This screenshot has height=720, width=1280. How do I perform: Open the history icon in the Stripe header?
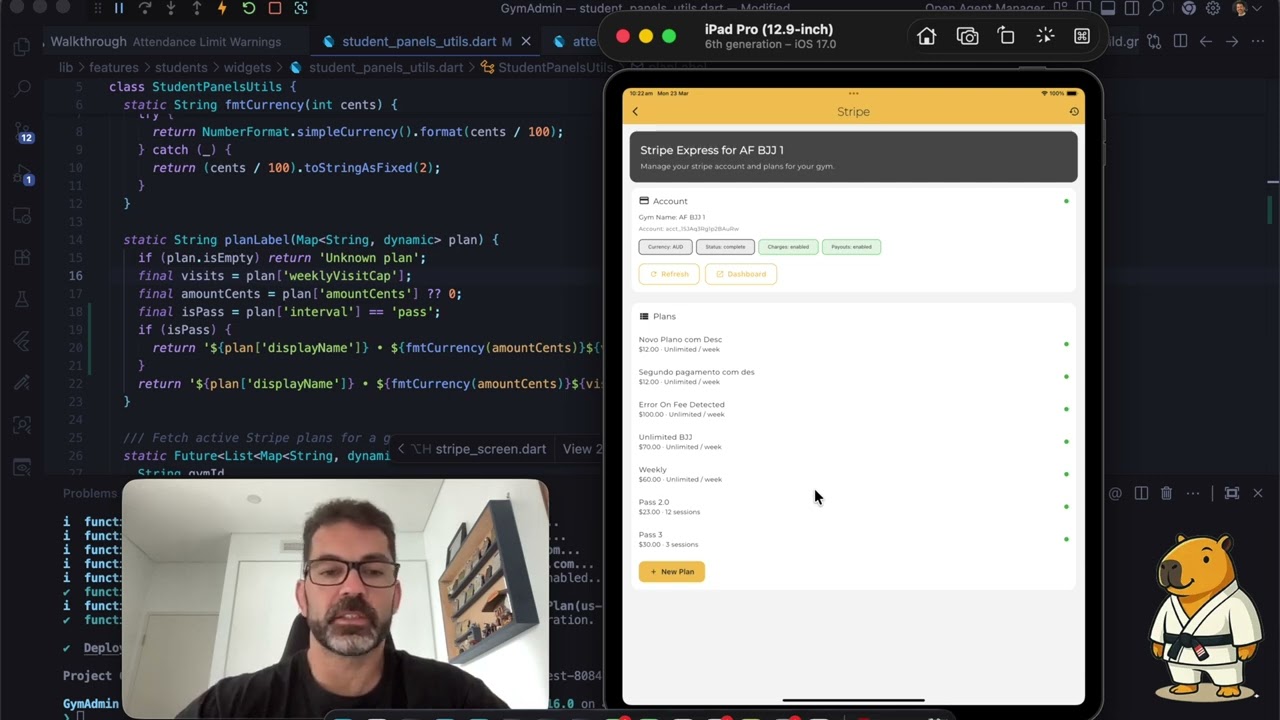pyautogui.click(x=1074, y=112)
